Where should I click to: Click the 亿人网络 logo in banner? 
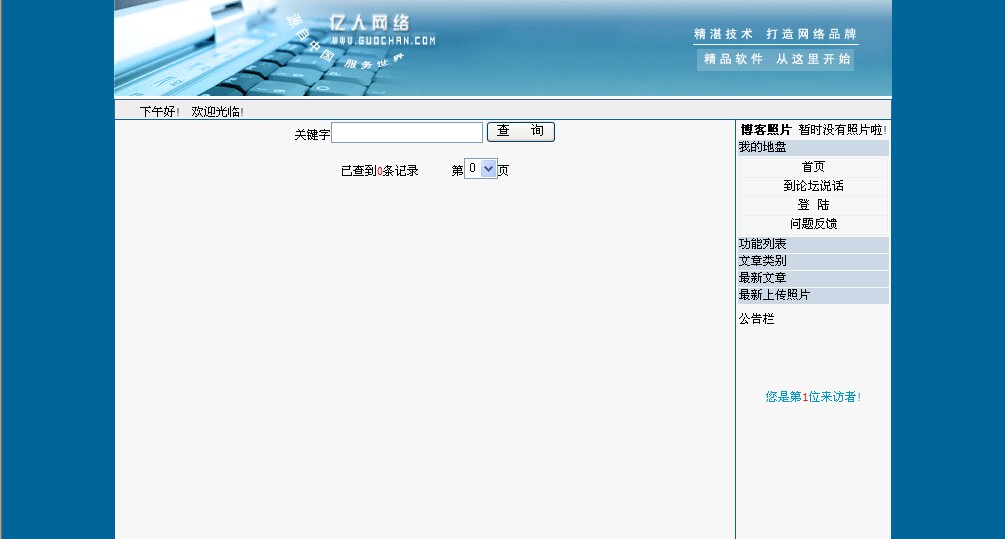(x=370, y=22)
